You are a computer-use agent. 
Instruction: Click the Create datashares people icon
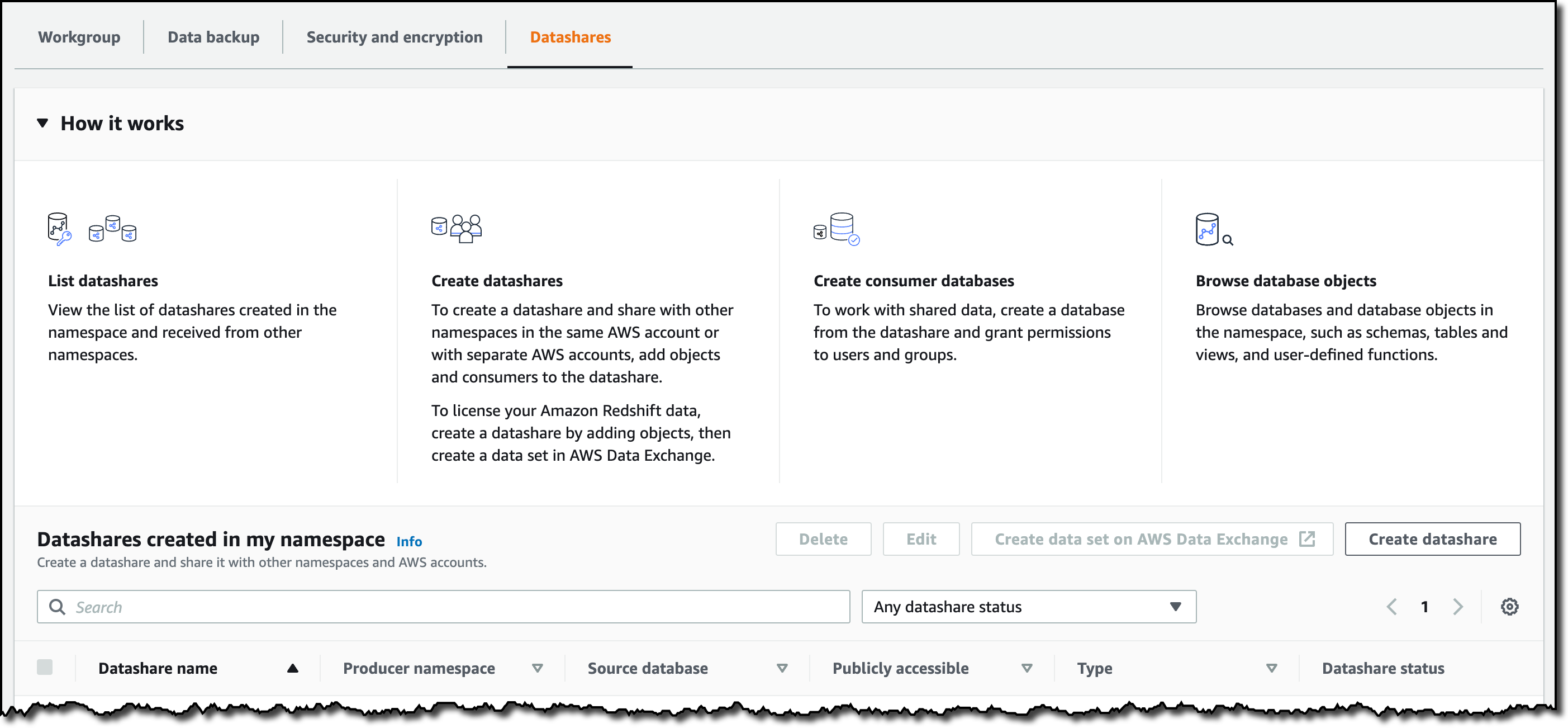tap(457, 229)
